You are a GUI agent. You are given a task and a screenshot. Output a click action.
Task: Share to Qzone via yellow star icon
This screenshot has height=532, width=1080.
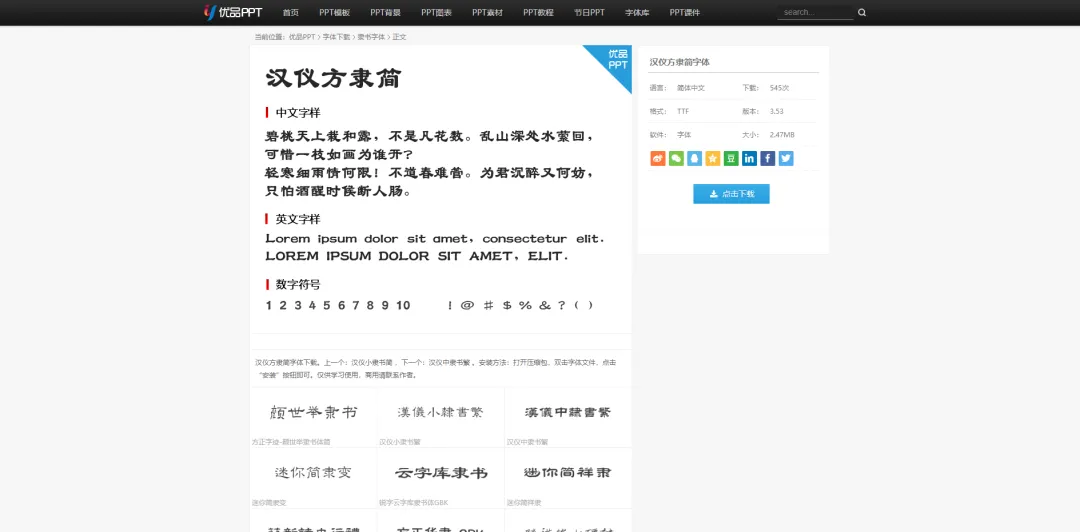[713, 158]
